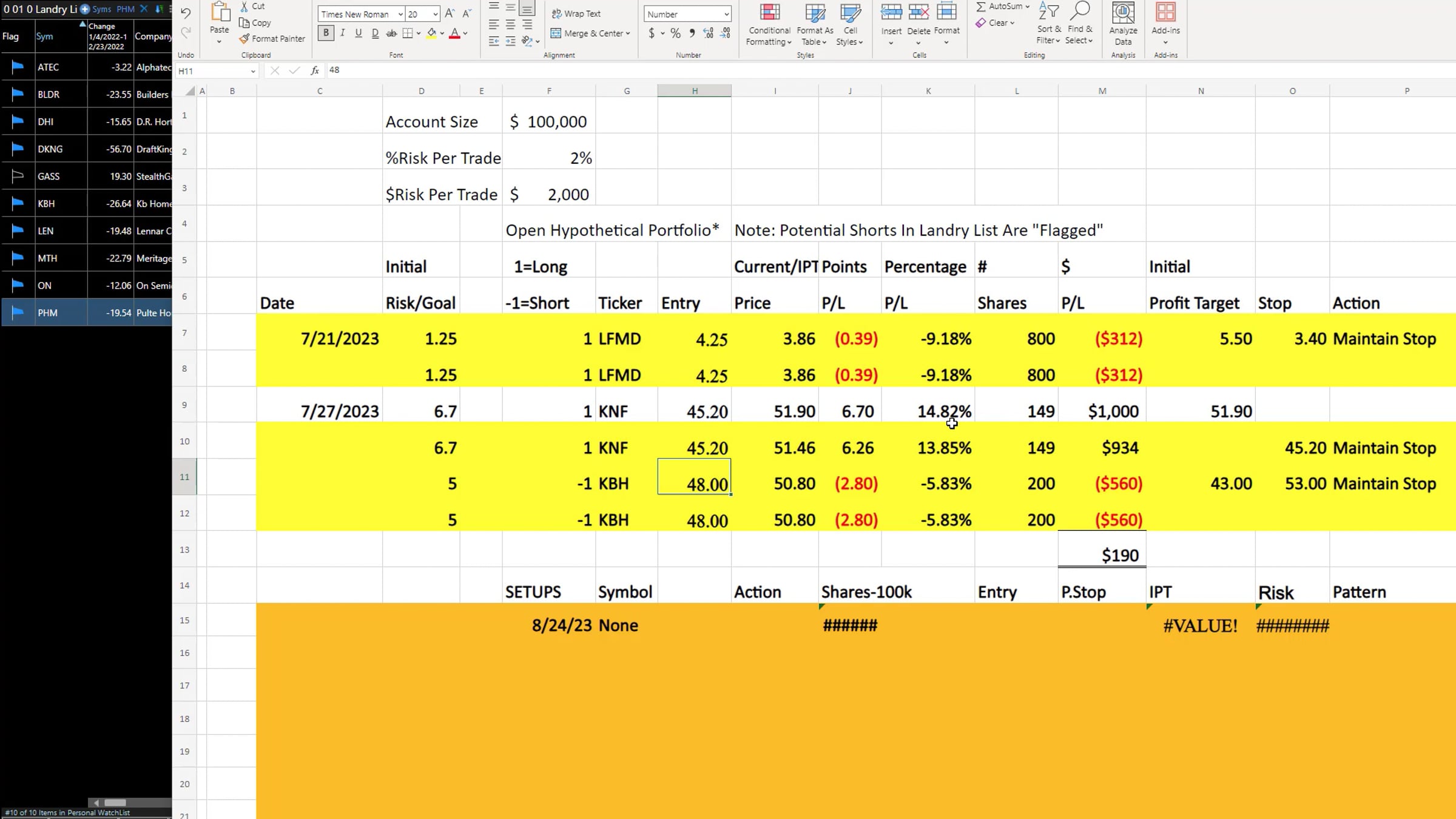The width and height of the screenshot is (1456, 819).
Task: Click the Redo arrow icon
Action: coord(186,32)
